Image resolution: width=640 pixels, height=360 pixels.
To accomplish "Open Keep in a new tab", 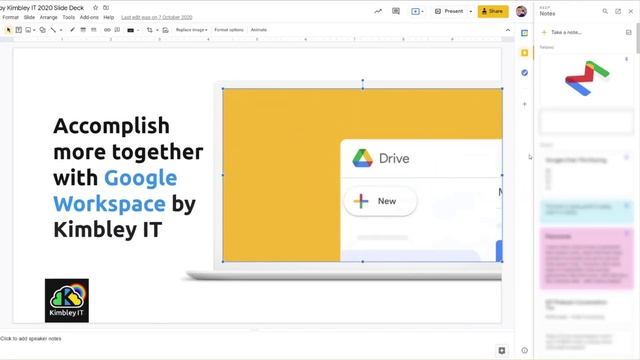I will point(618,11).
